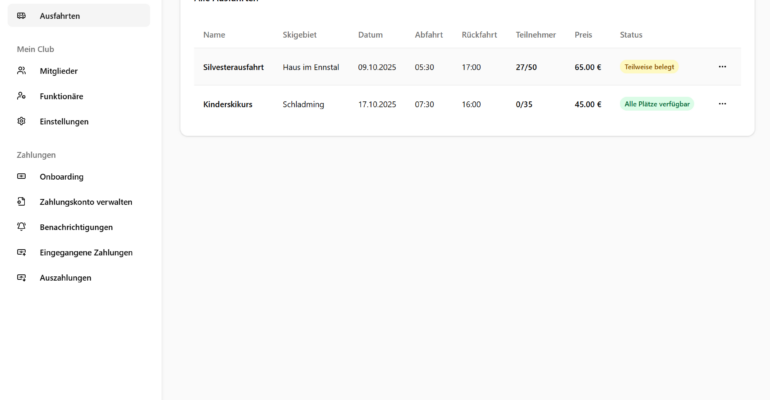Open the actions menu for Silvesterausfahrt
This screenshot has height=400, width=770.
pyautogui.click(x=722, y=67)
